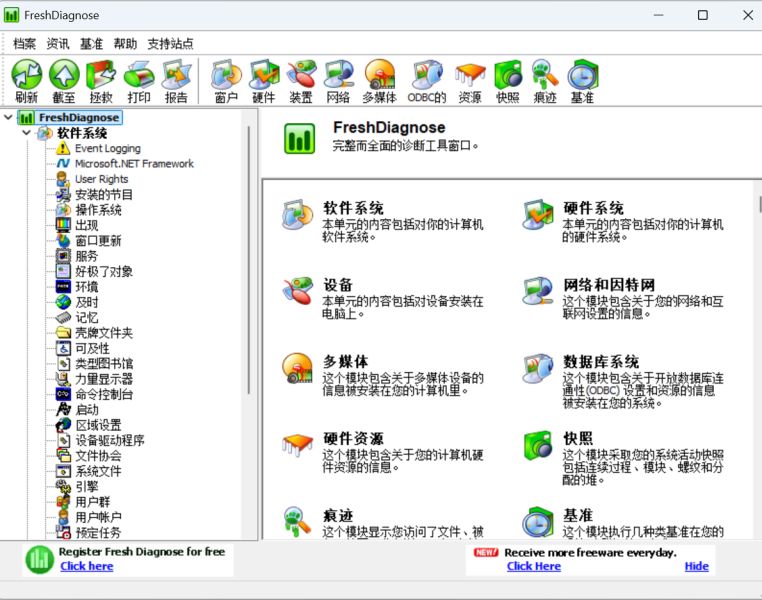Click the 截至 up-arrow toolbar icon
Viewport: 762px width, 600px height.
(x=64, y=81)
